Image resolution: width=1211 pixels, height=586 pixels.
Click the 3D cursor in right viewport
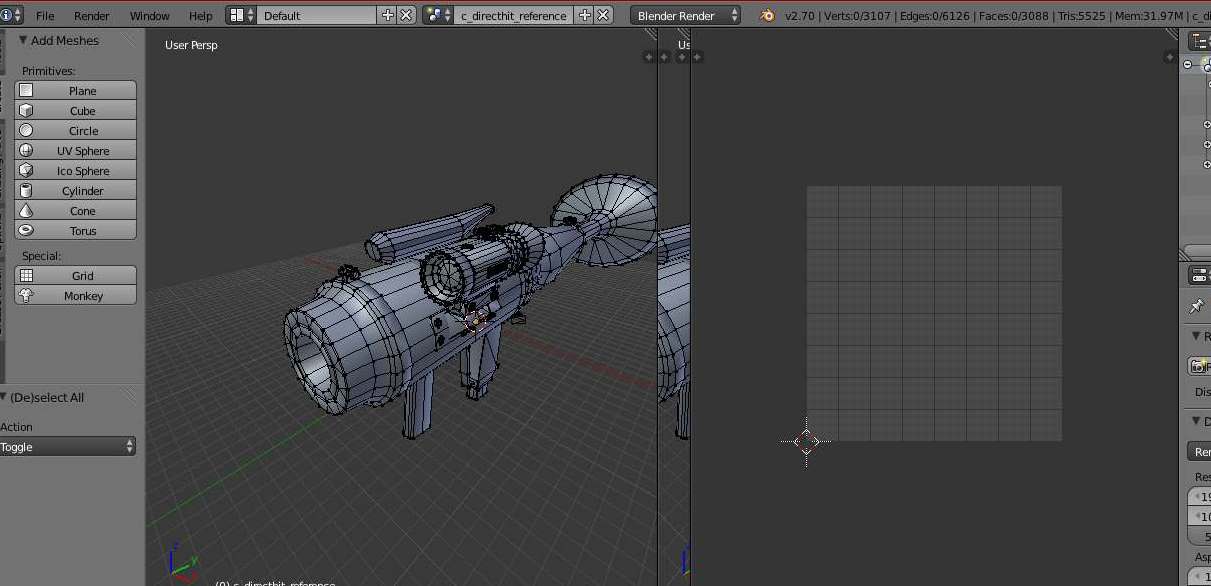coord(806,441)
